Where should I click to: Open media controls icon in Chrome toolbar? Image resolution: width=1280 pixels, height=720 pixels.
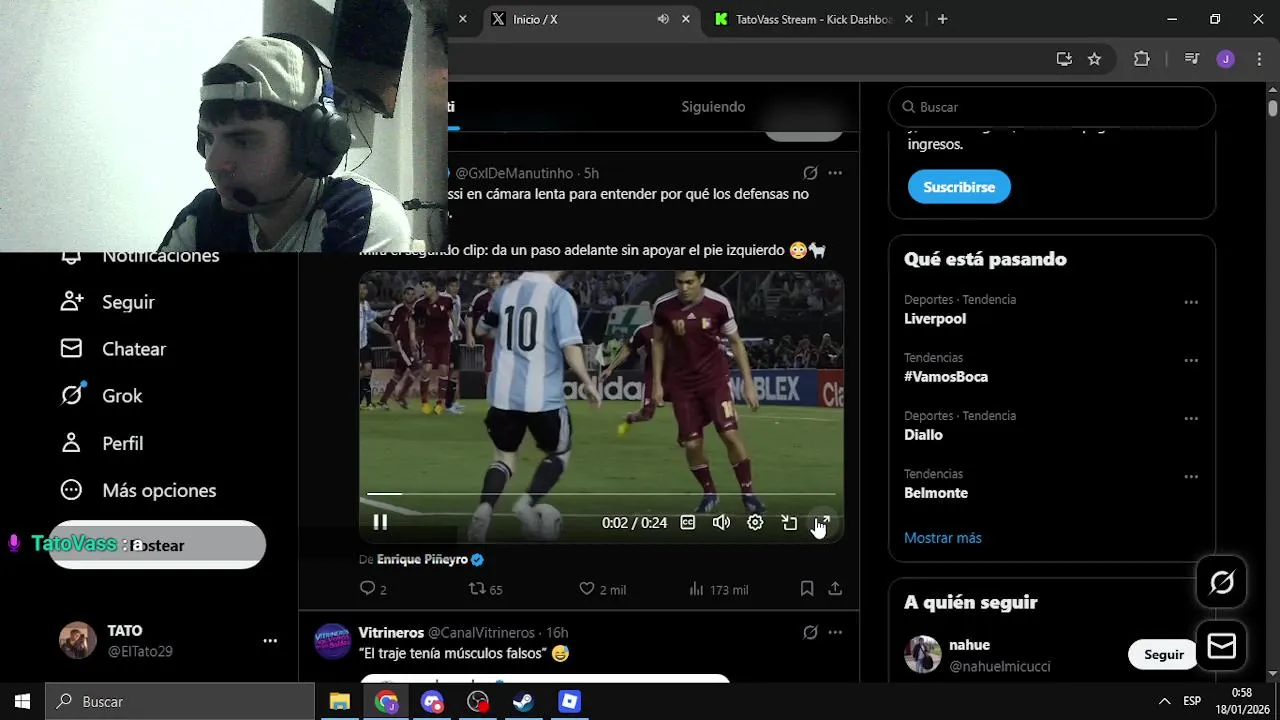pos(1191,59)
